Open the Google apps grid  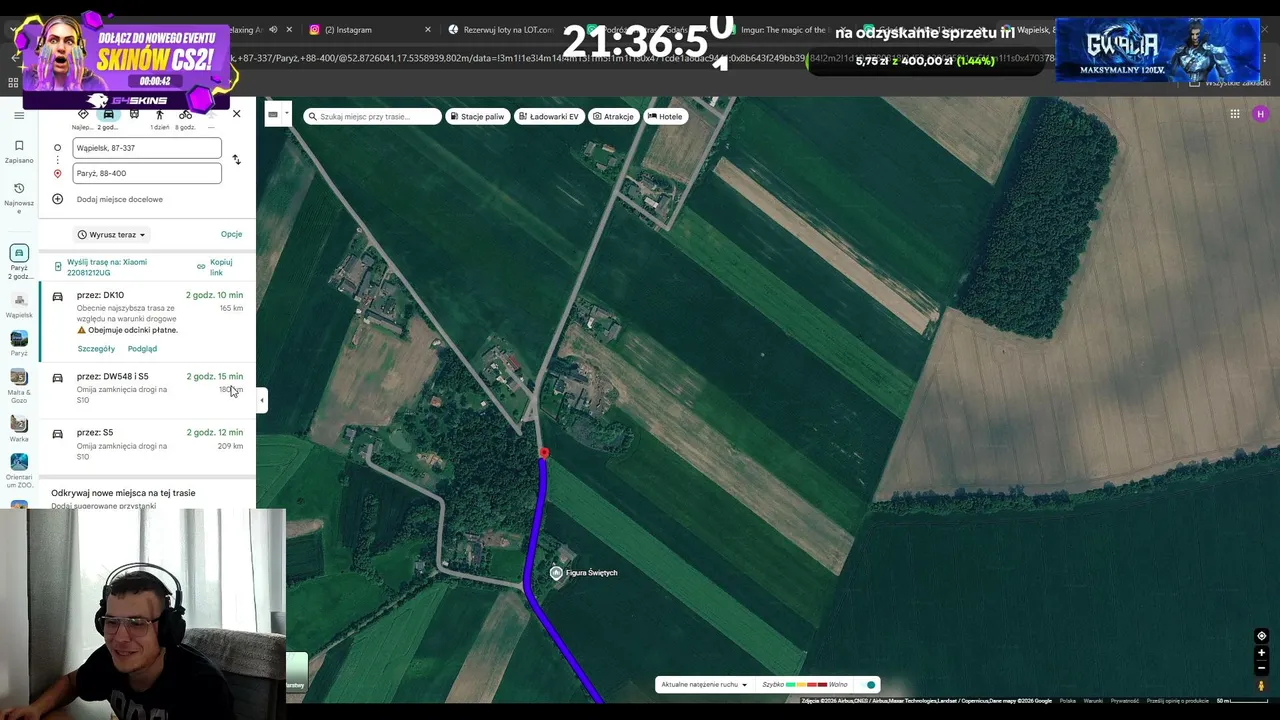(1235, 114)
